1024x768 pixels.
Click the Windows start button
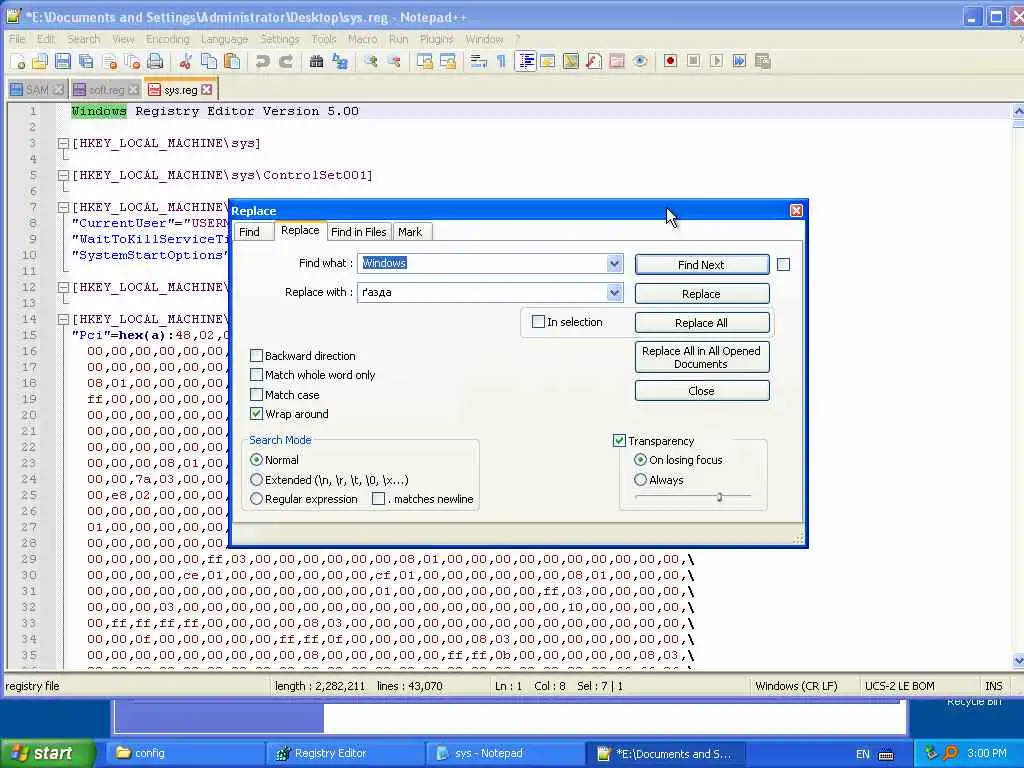(x=47, y=753)
